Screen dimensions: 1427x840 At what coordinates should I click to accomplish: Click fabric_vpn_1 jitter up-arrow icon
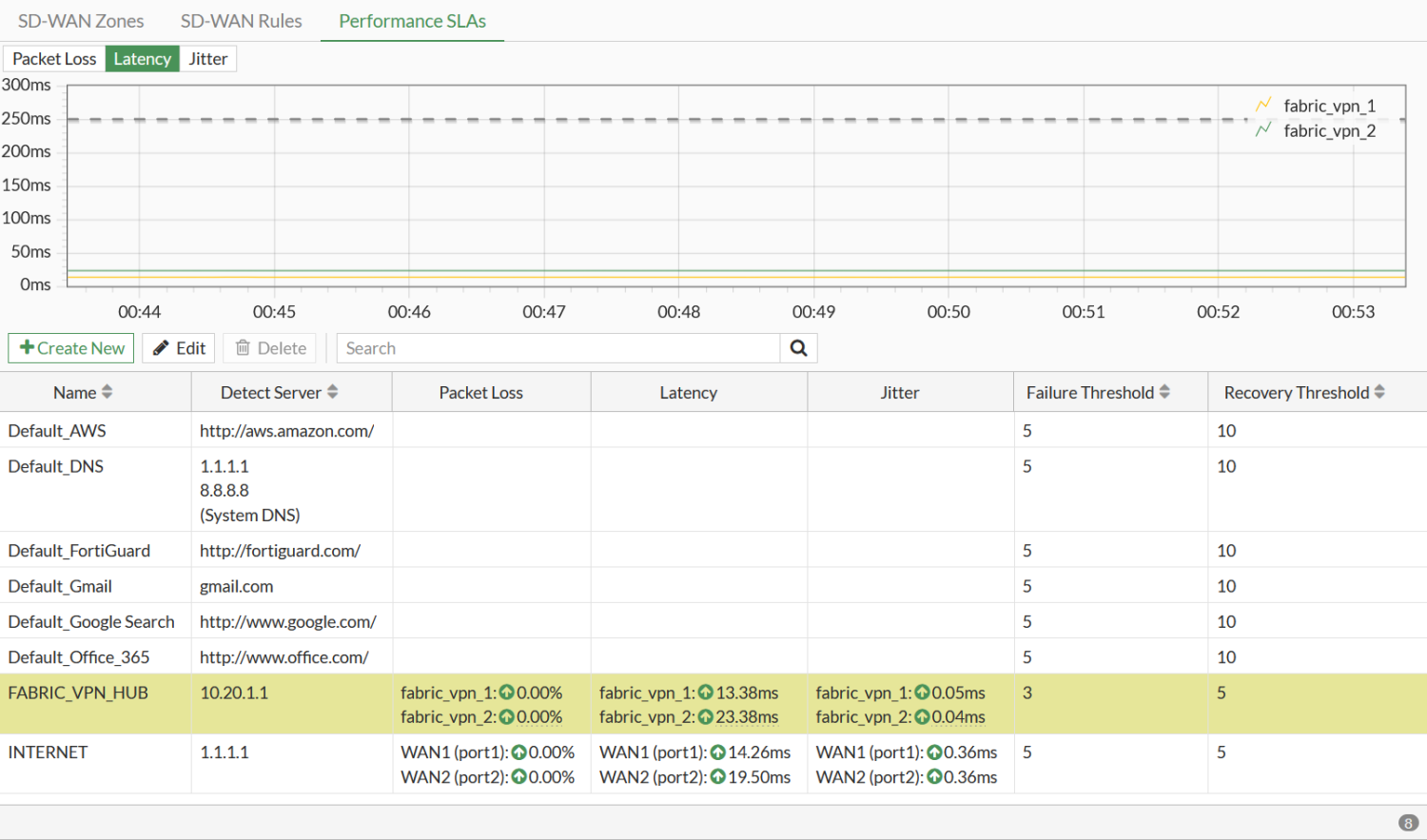922,693
